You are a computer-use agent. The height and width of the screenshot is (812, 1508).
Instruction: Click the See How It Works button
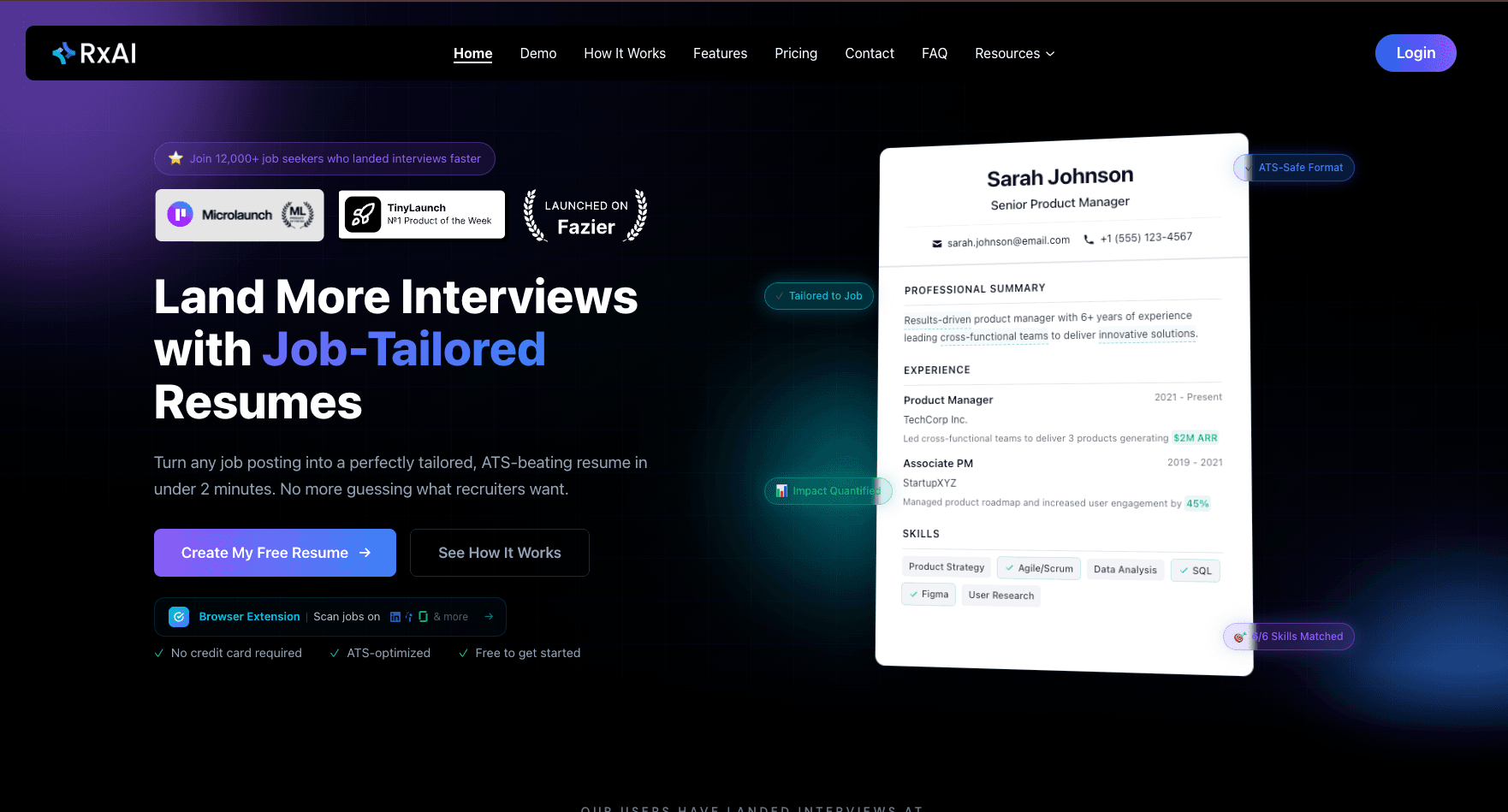click(500, 553)
